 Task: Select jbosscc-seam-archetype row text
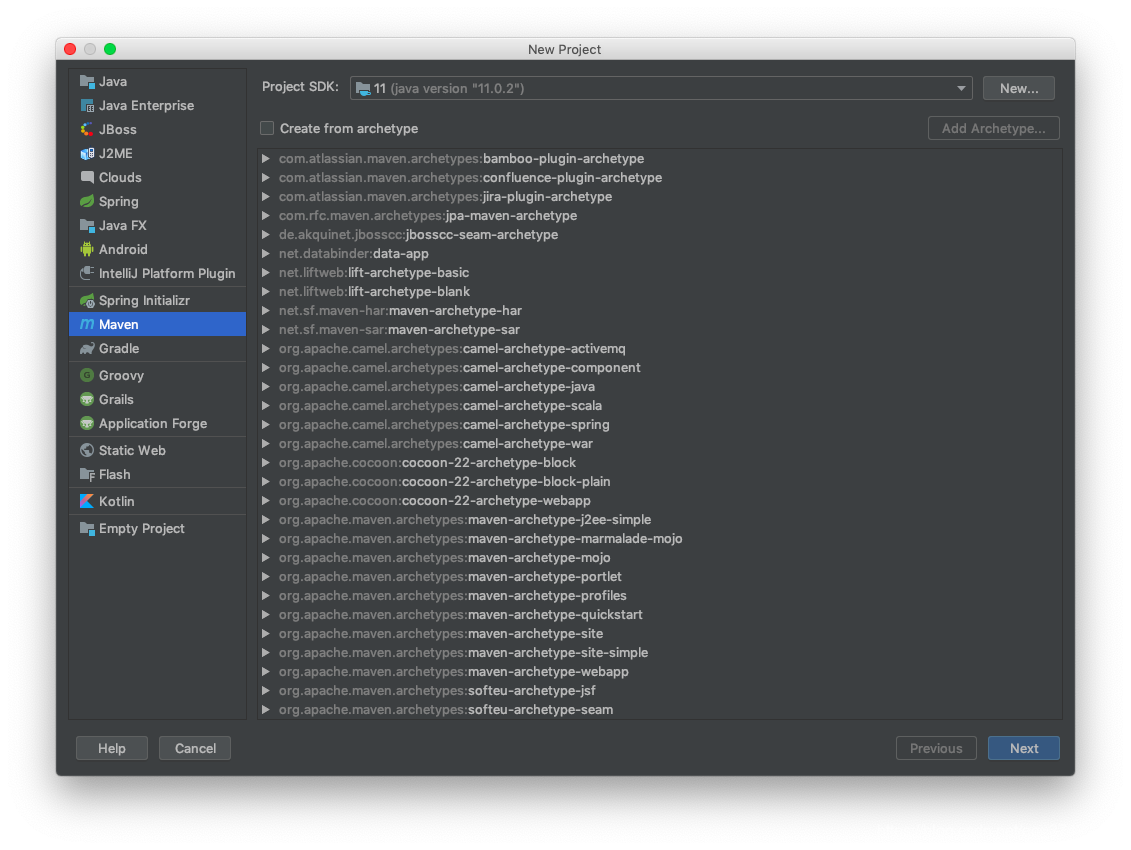point(418,235)
